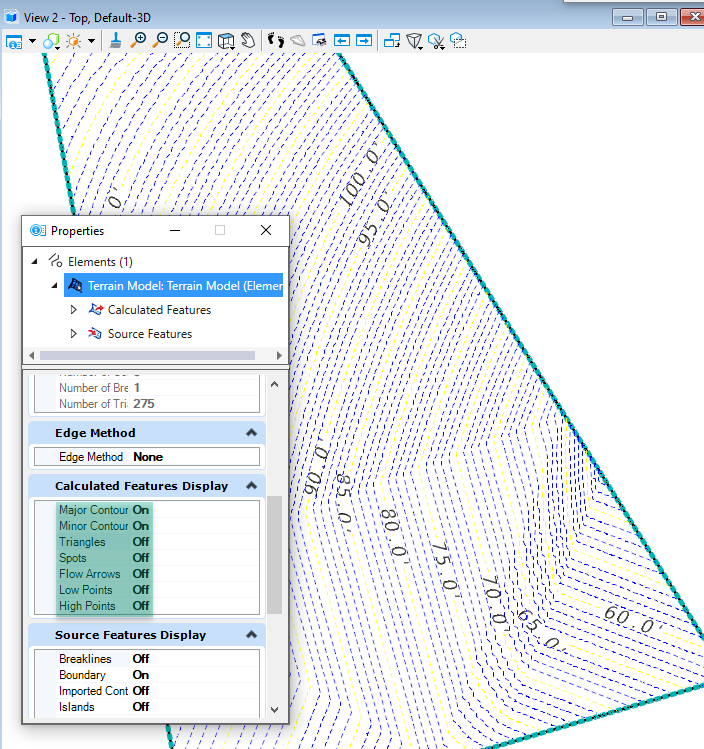Click the Fit View icon

(x=204, y=40)
